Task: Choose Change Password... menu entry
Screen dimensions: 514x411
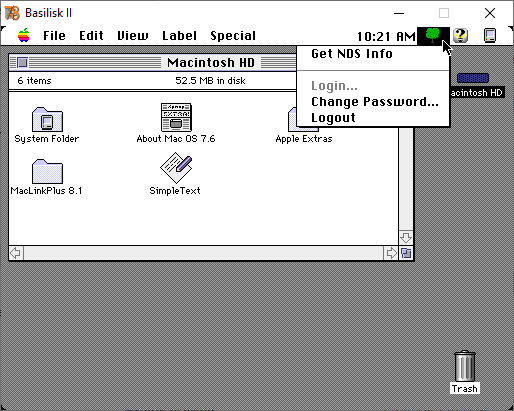Action: (x=373, y=102)
